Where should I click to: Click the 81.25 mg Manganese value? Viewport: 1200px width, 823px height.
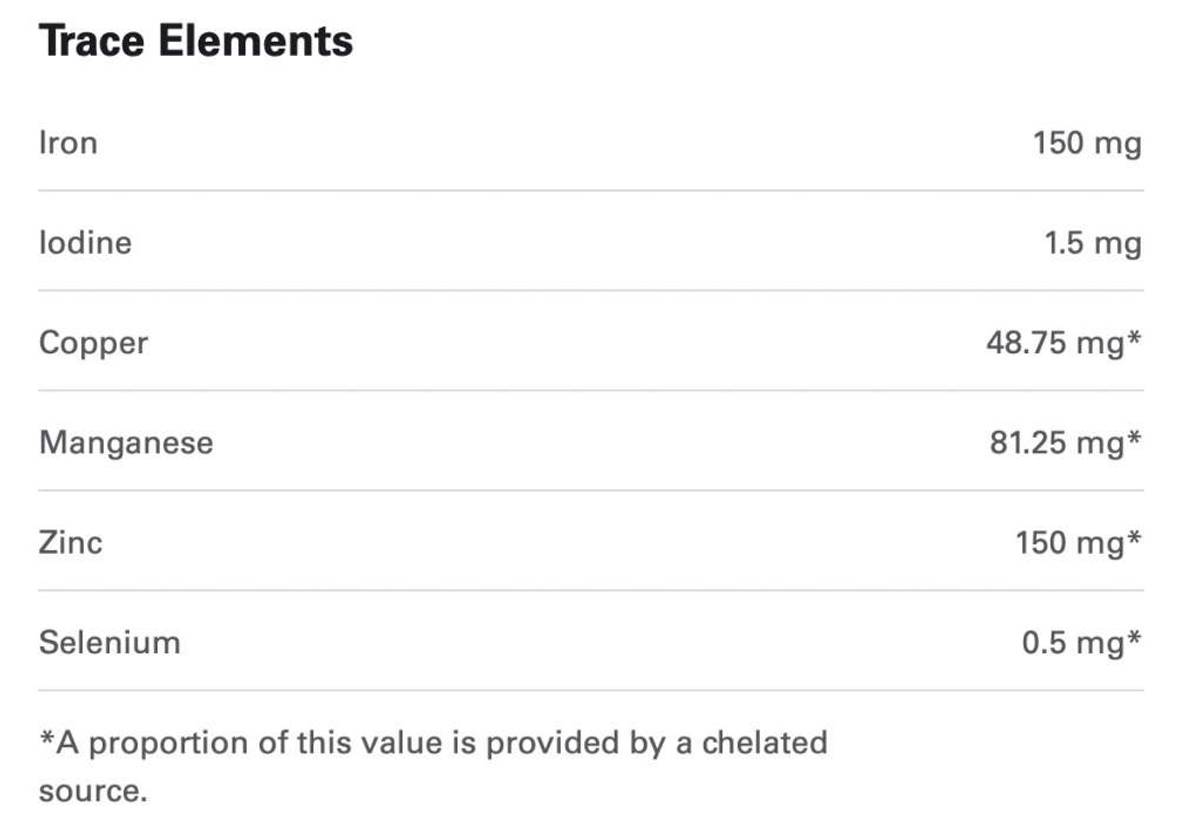(1057, 443)
